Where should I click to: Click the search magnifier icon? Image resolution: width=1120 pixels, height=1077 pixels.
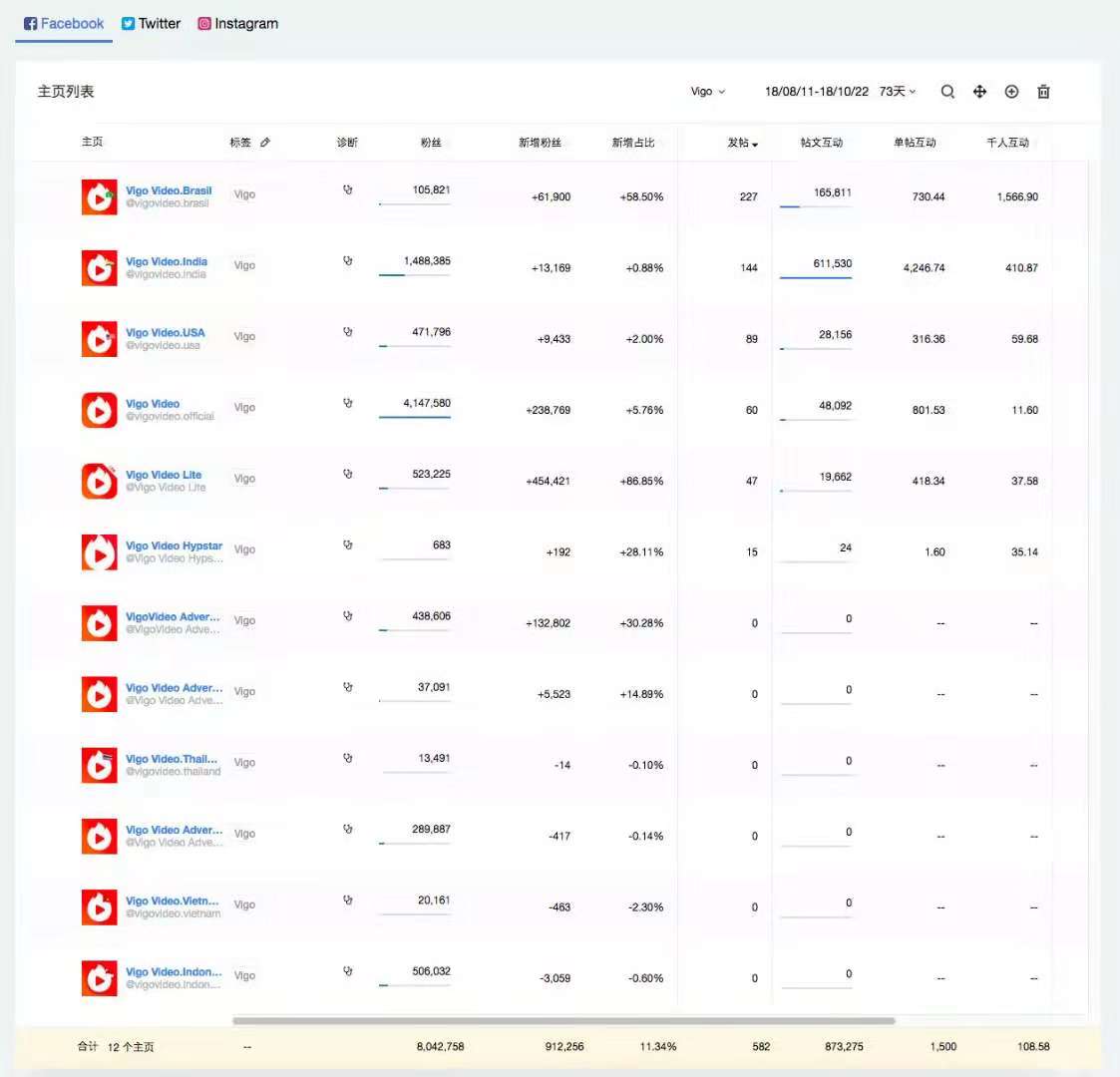[947, 92]
